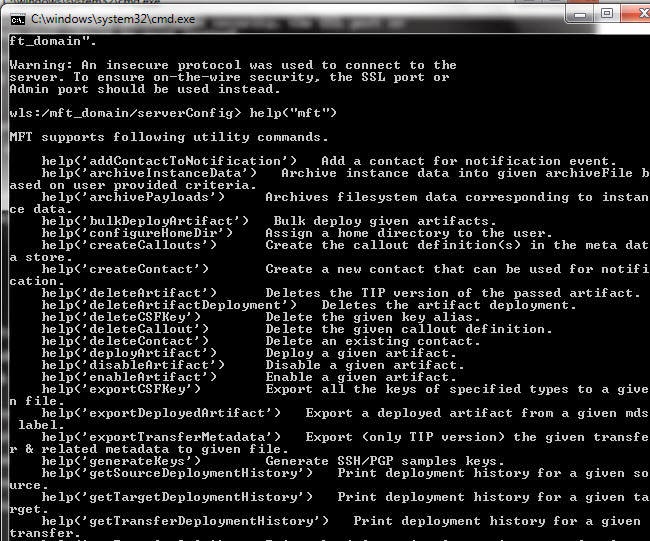Click description 'Deploy a given artifact.'
The width and height of the screenshot is (650, 541).
click(x=361, y=353)
